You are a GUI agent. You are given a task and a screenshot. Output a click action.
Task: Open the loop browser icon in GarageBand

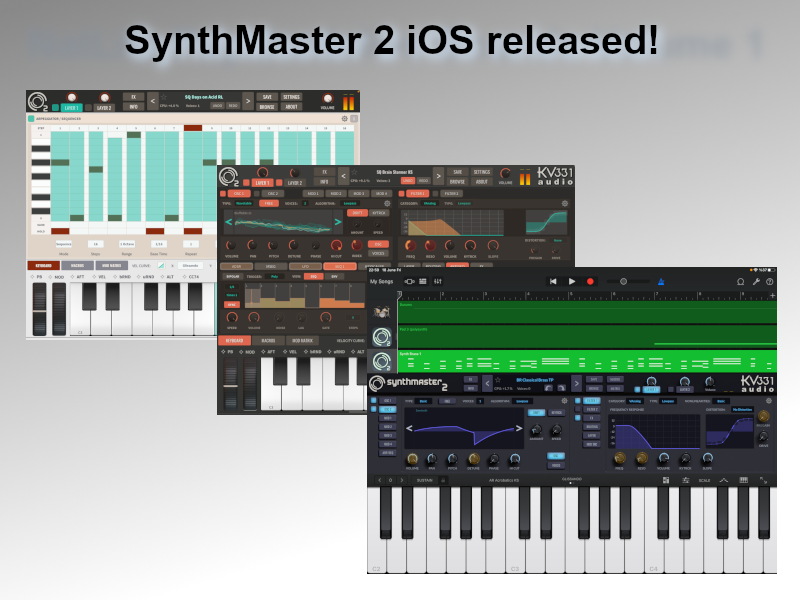(740, 281)
